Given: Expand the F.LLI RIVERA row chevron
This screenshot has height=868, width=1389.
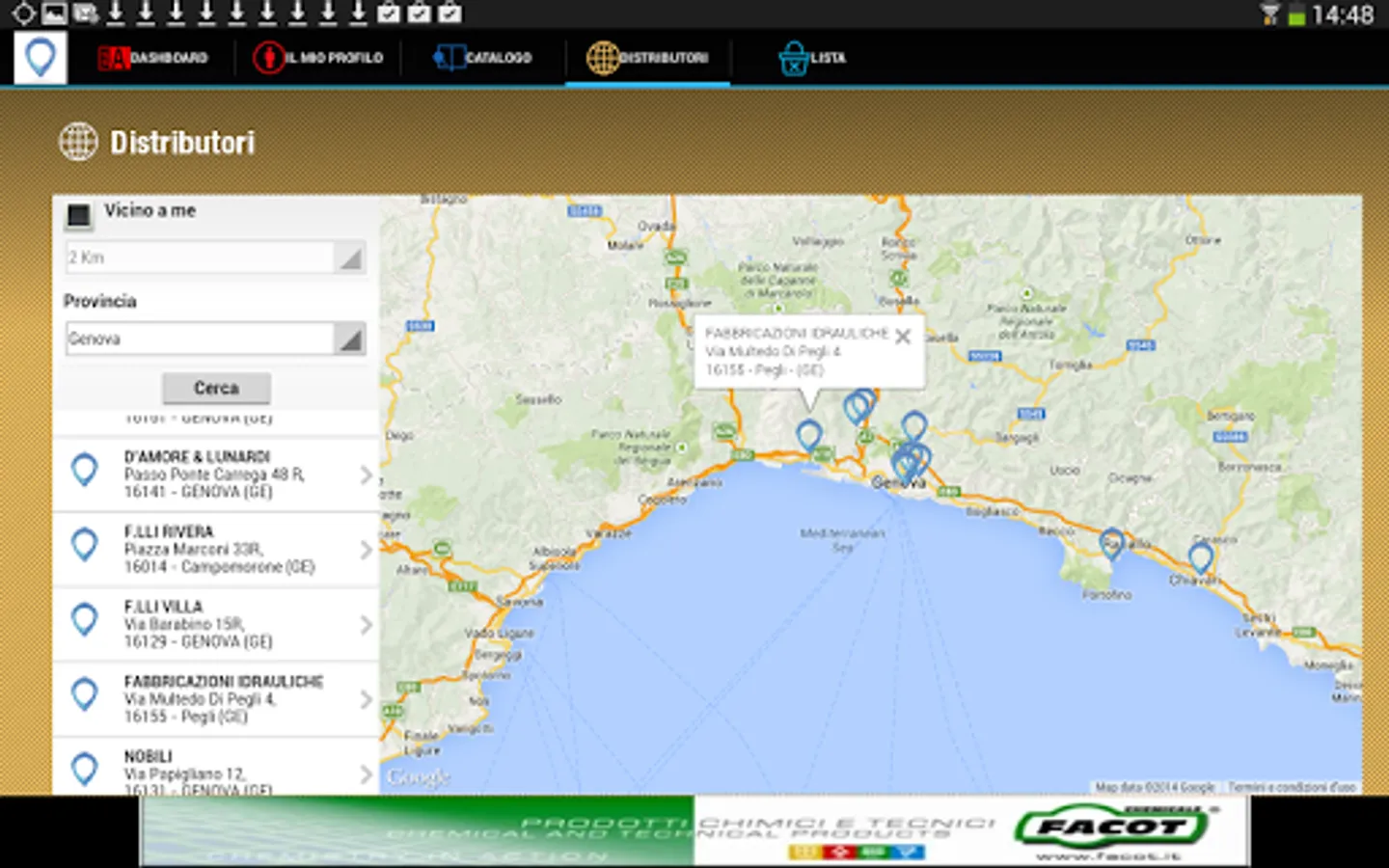Looking at the screenshot, I should click(366, 550).
